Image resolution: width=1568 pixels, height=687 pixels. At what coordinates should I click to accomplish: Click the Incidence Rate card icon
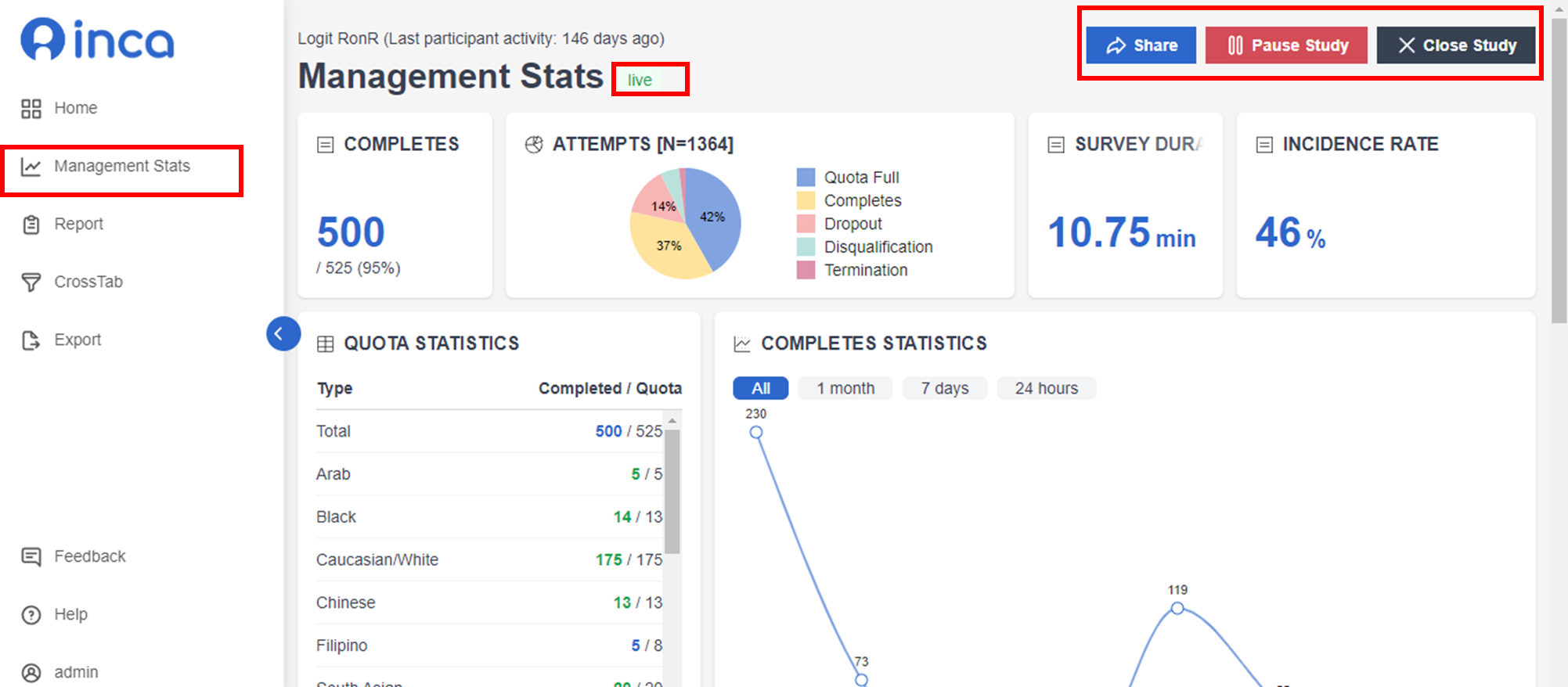pyautogui.click(x=1264, y=145)
